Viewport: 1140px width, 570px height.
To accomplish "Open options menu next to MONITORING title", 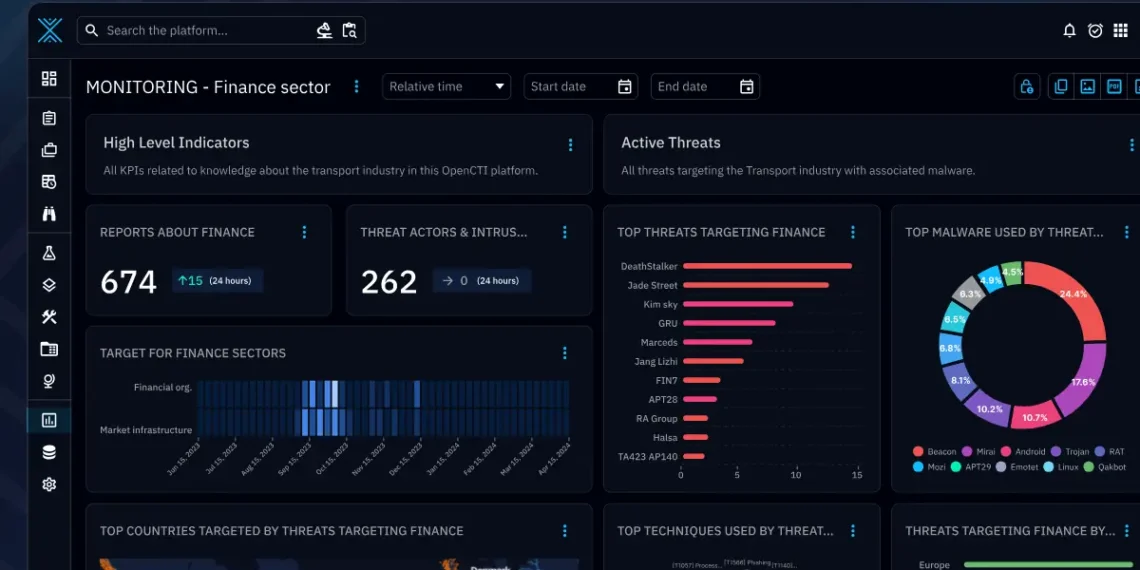I will point(356,87).
